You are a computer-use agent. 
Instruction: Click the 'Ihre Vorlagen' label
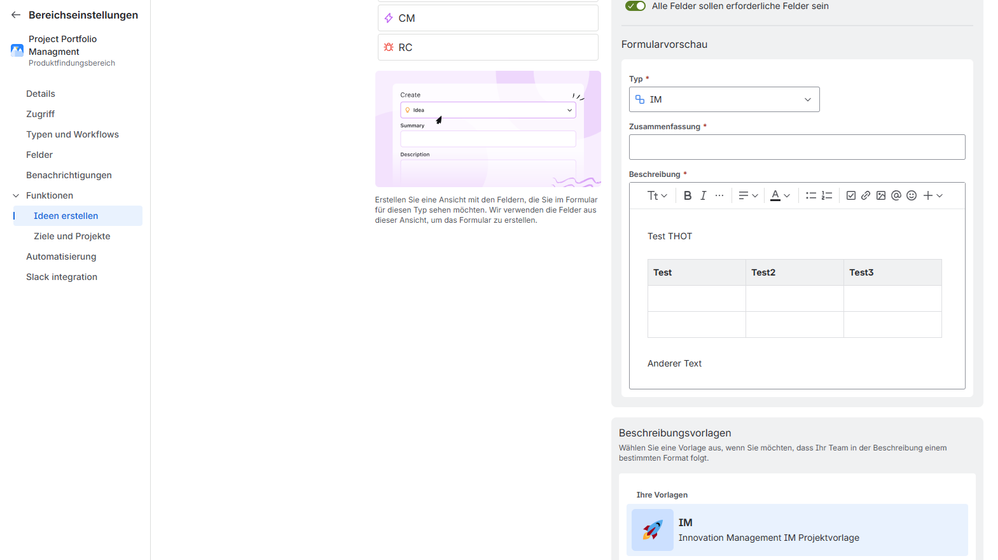tap(662, 494)
